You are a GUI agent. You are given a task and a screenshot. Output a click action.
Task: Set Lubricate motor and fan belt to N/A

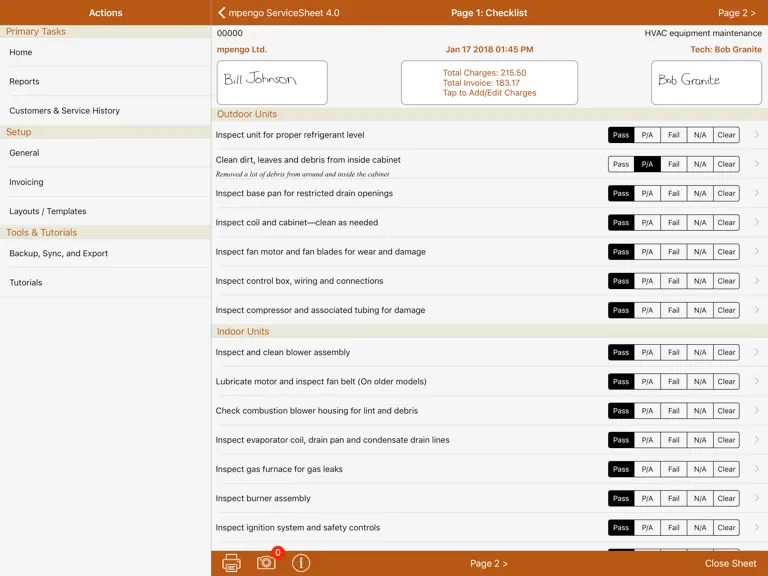(700, 382)
